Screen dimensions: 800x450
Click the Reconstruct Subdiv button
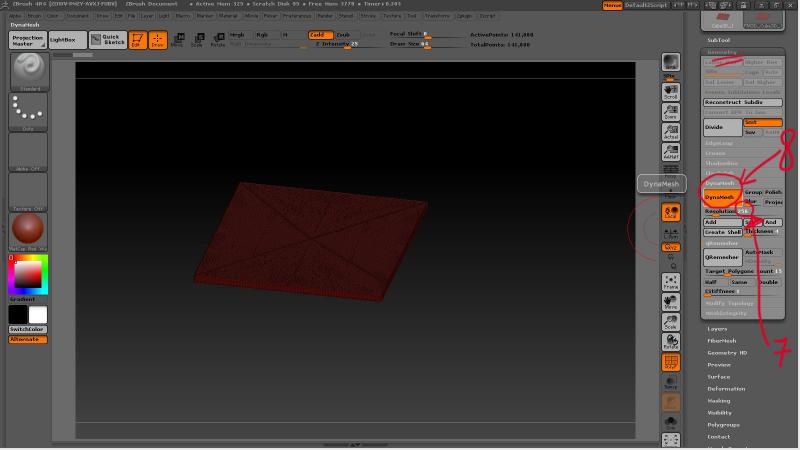[x=742, y=103]
